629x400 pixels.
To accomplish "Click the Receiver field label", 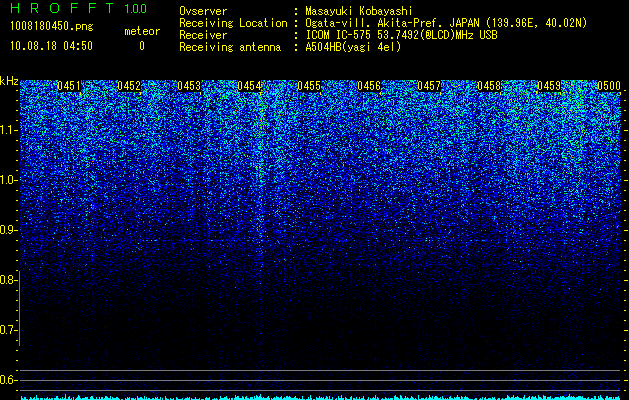I will tap(203, 35).
